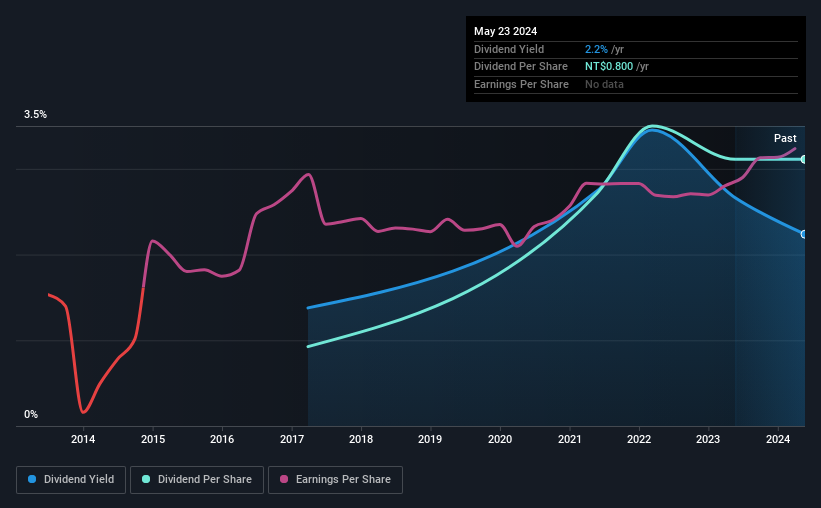Viewport: 821px width, 508px height.
Task: Click the NT$0.800 dividend per share value
Action: [609, 67]
